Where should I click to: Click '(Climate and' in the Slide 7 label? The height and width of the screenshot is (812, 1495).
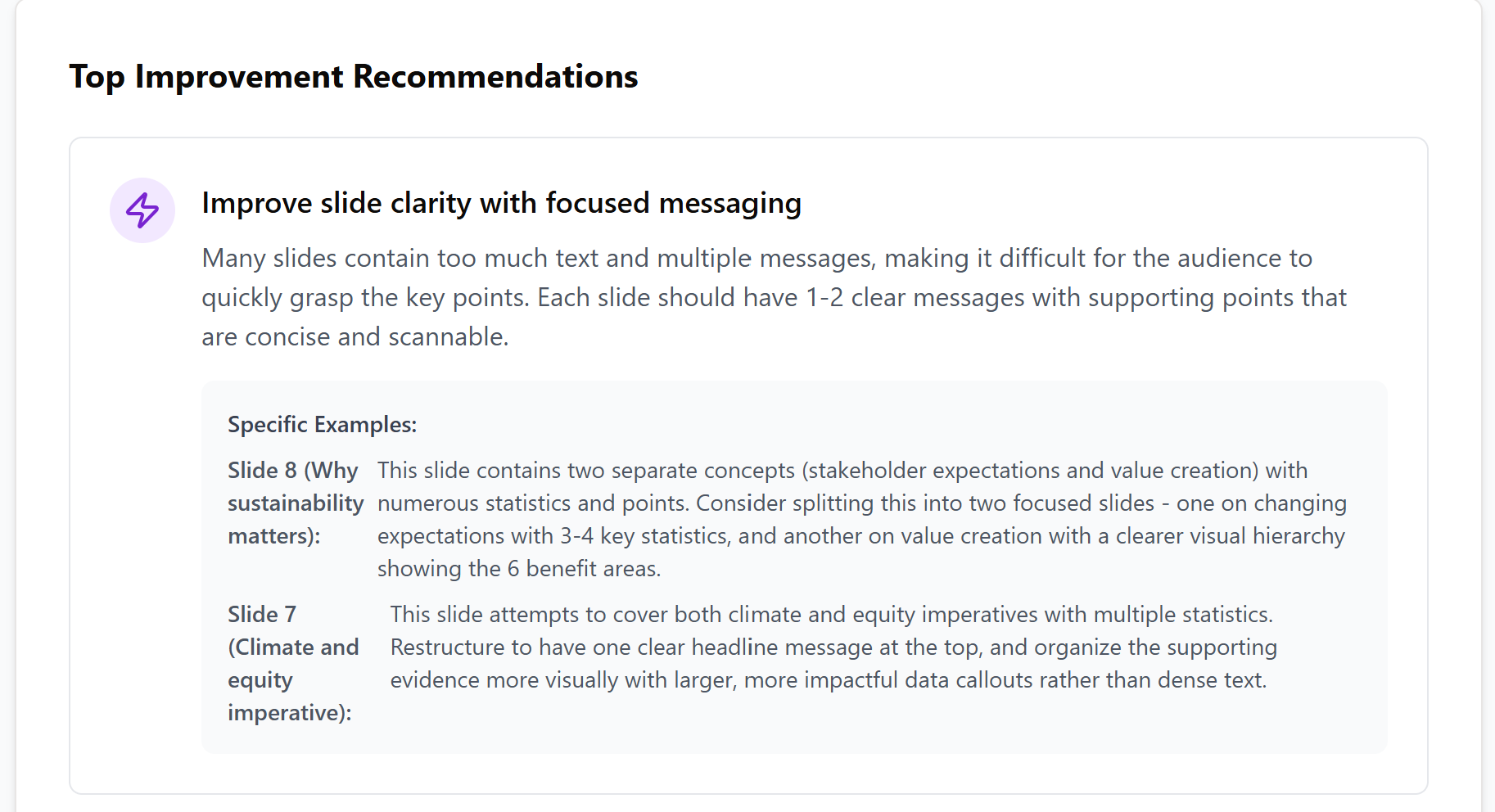pyautogui.click(x=293, y=647)
